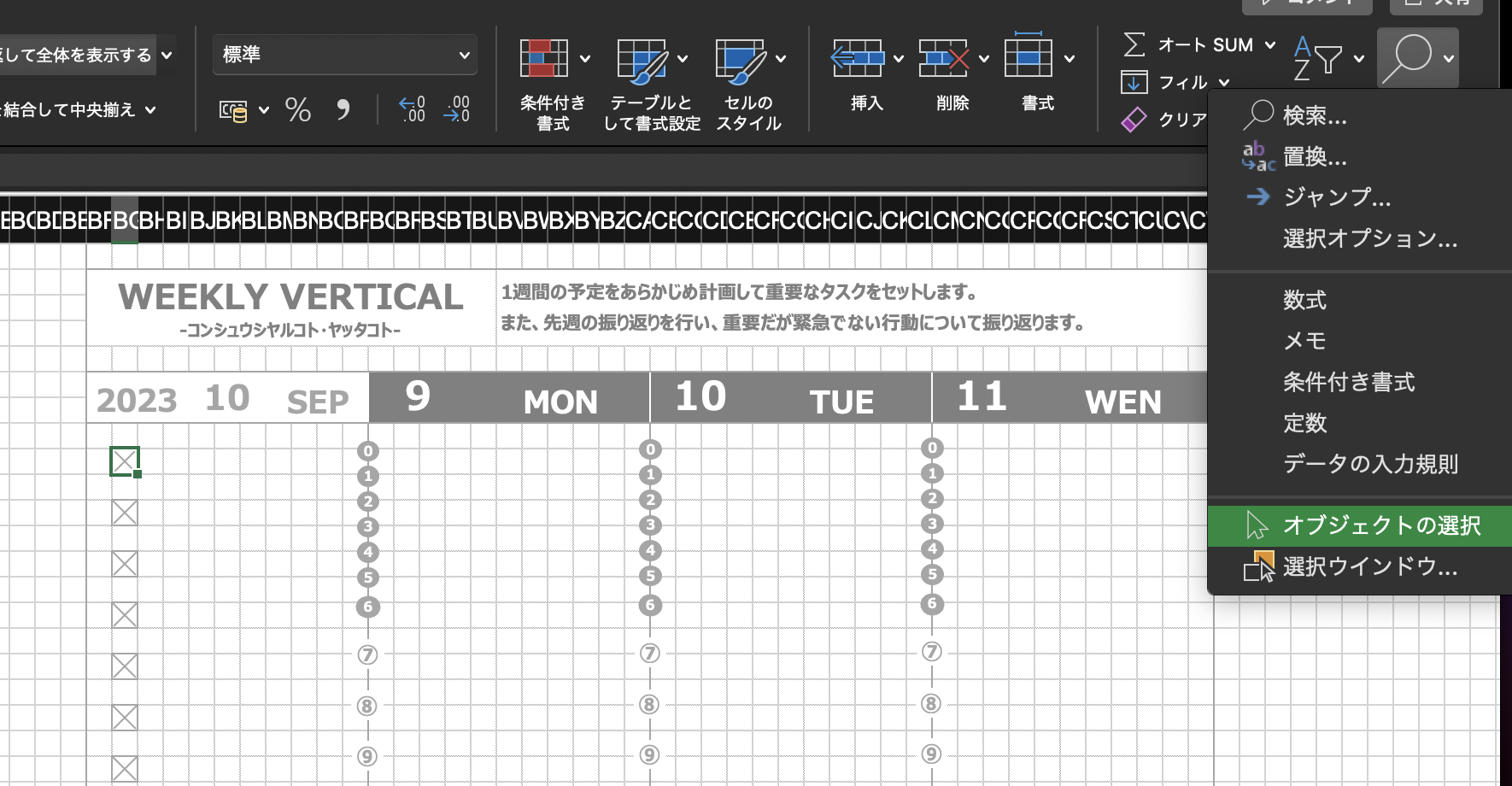Click the Cell Styles (セルのスタイル) icon

(740, 60)
